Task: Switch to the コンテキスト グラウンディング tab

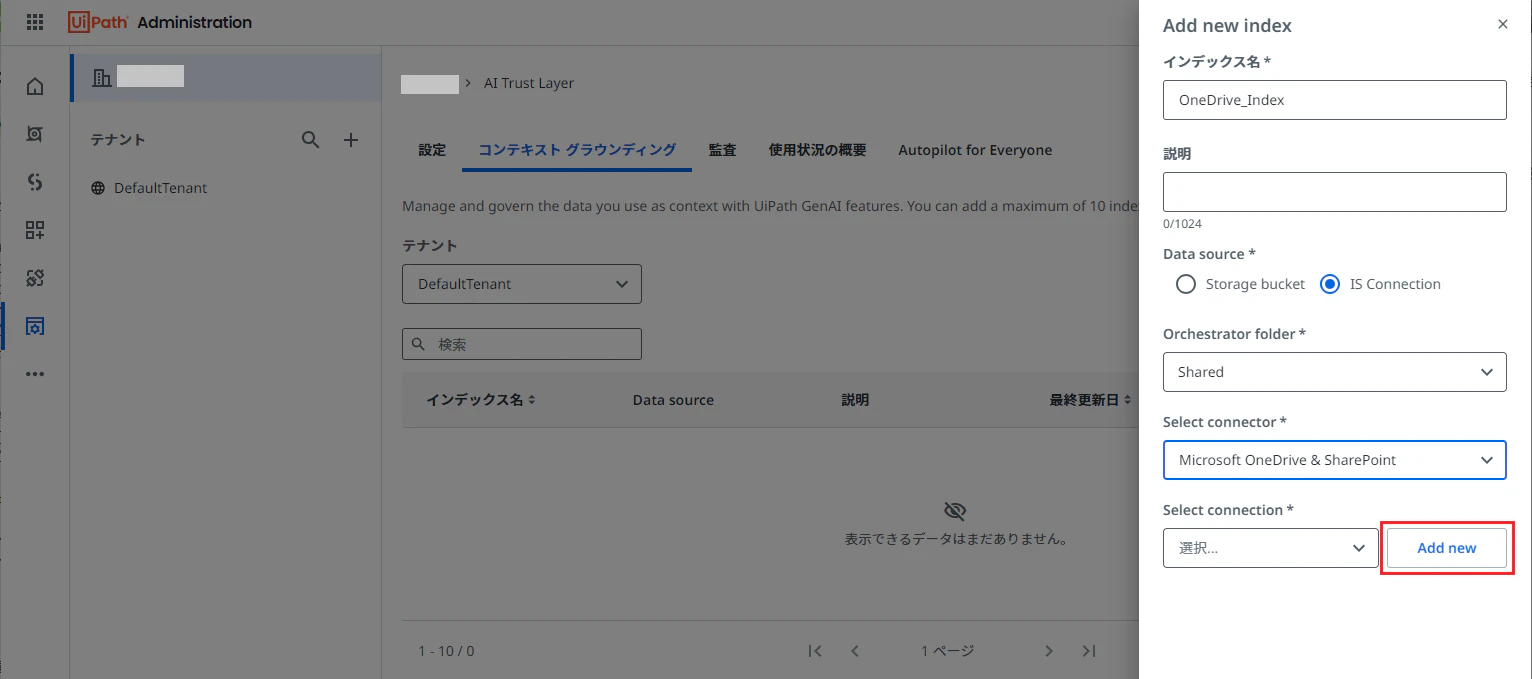Action: tap(577, 150)
